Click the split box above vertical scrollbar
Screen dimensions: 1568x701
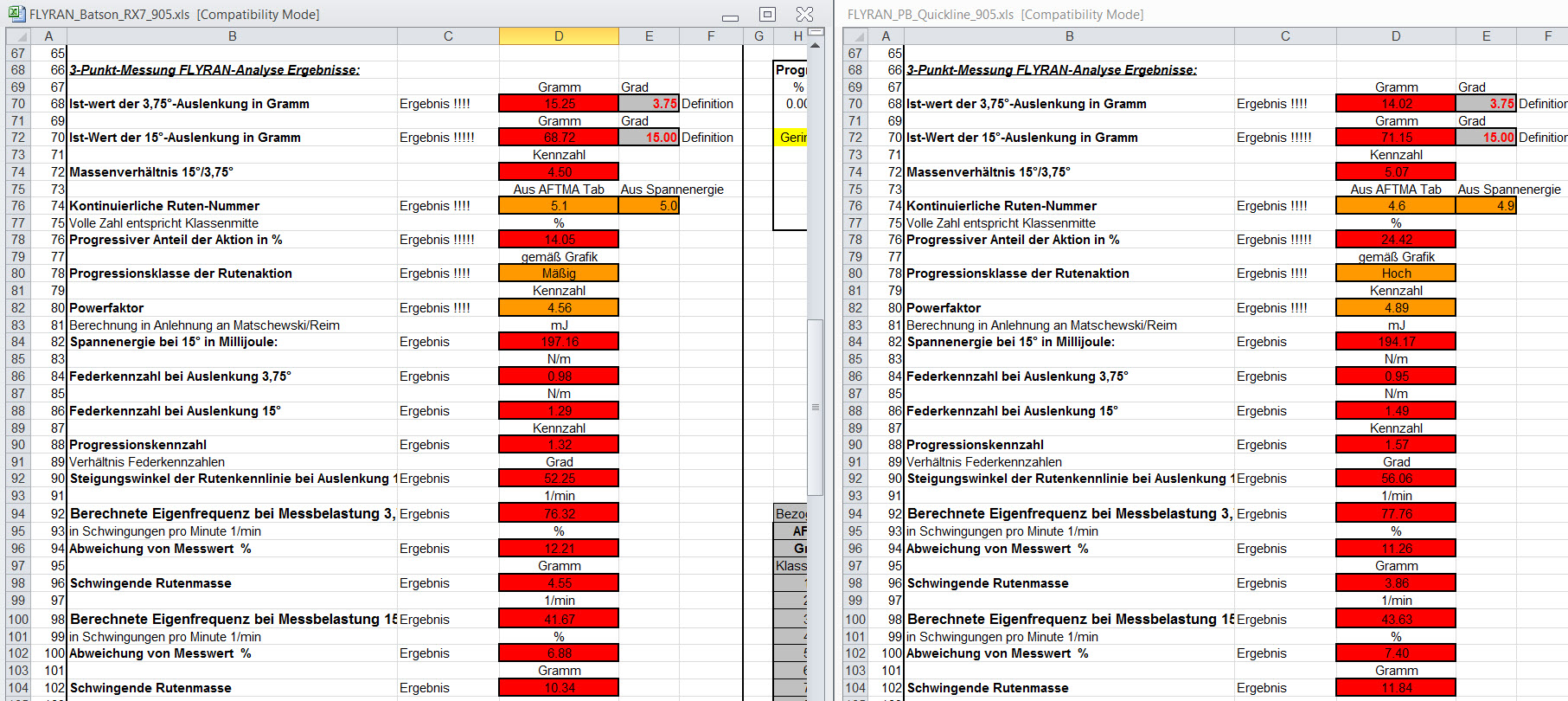click(815, 32)
